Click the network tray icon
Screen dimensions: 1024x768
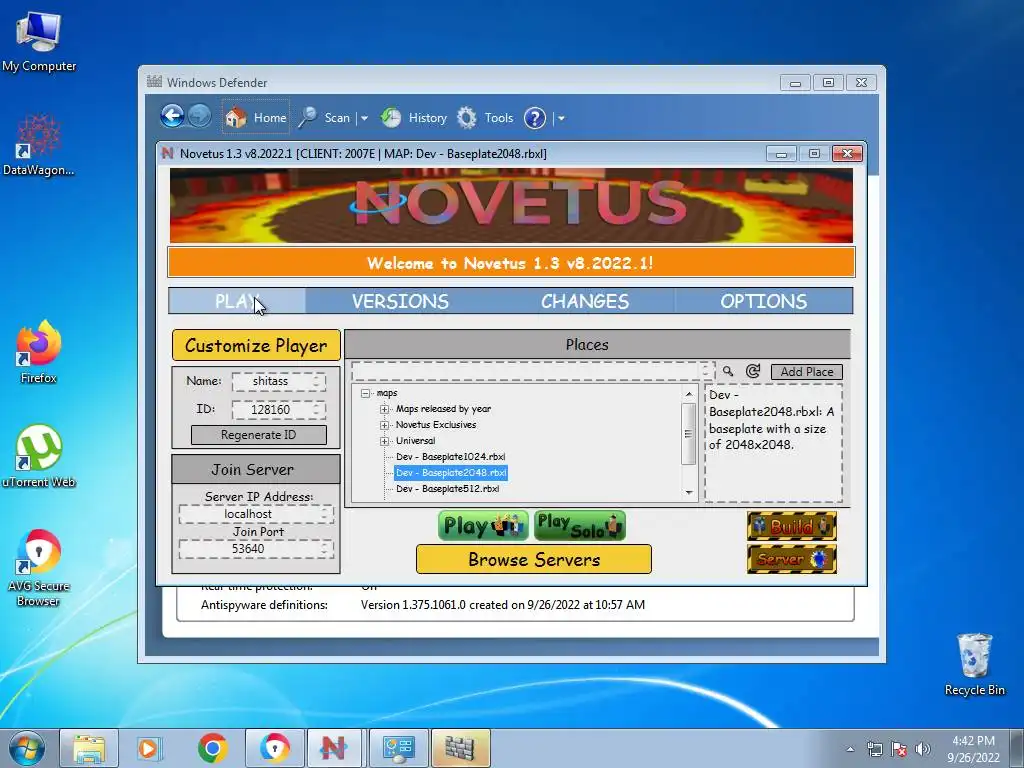click(874, 749)
